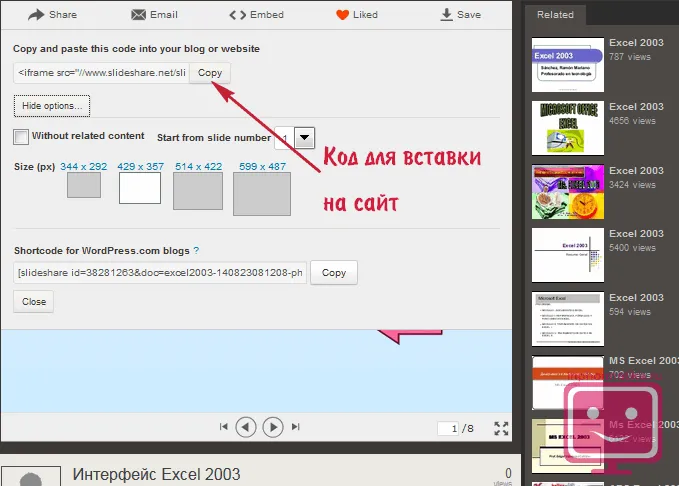Click the Embed code brackets icon
This screenshot has height=486, width=679.
(x=237, y=15)
